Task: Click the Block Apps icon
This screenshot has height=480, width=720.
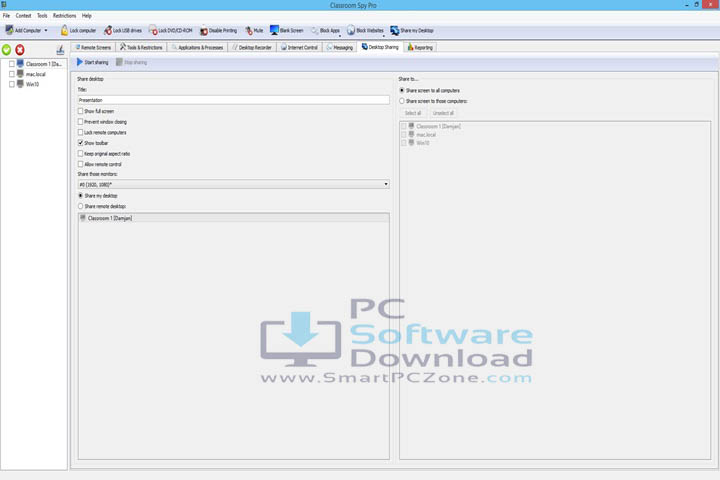Action: (x=315, y=31)
